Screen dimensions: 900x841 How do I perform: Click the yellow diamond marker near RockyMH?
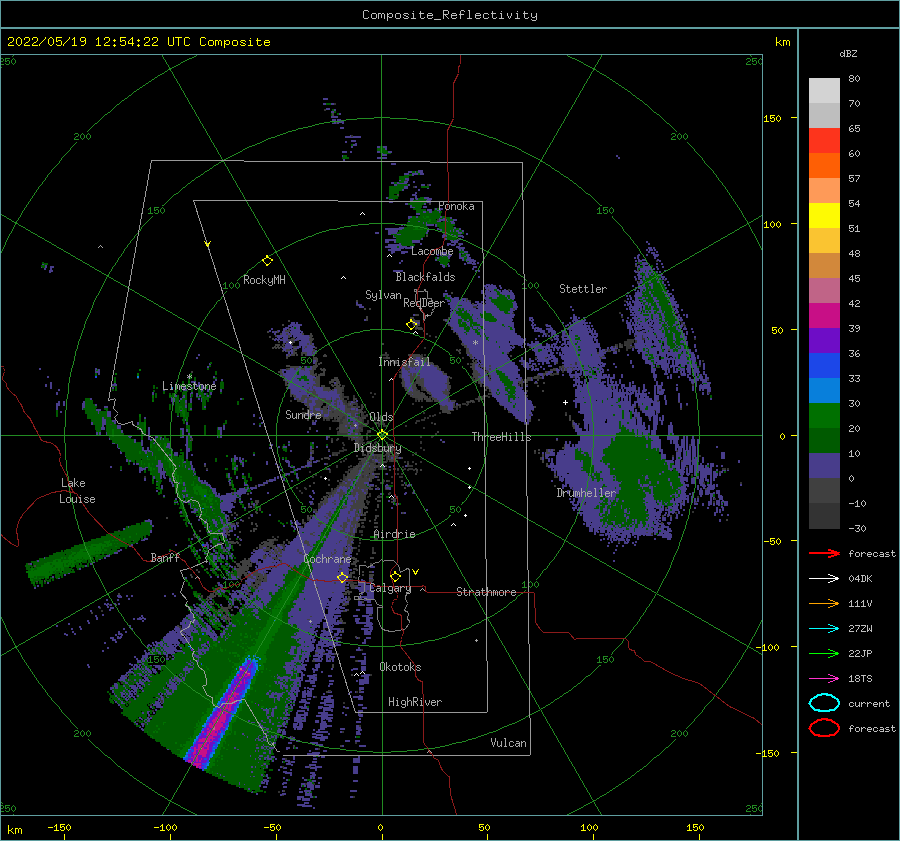click(x=267, y=261)
